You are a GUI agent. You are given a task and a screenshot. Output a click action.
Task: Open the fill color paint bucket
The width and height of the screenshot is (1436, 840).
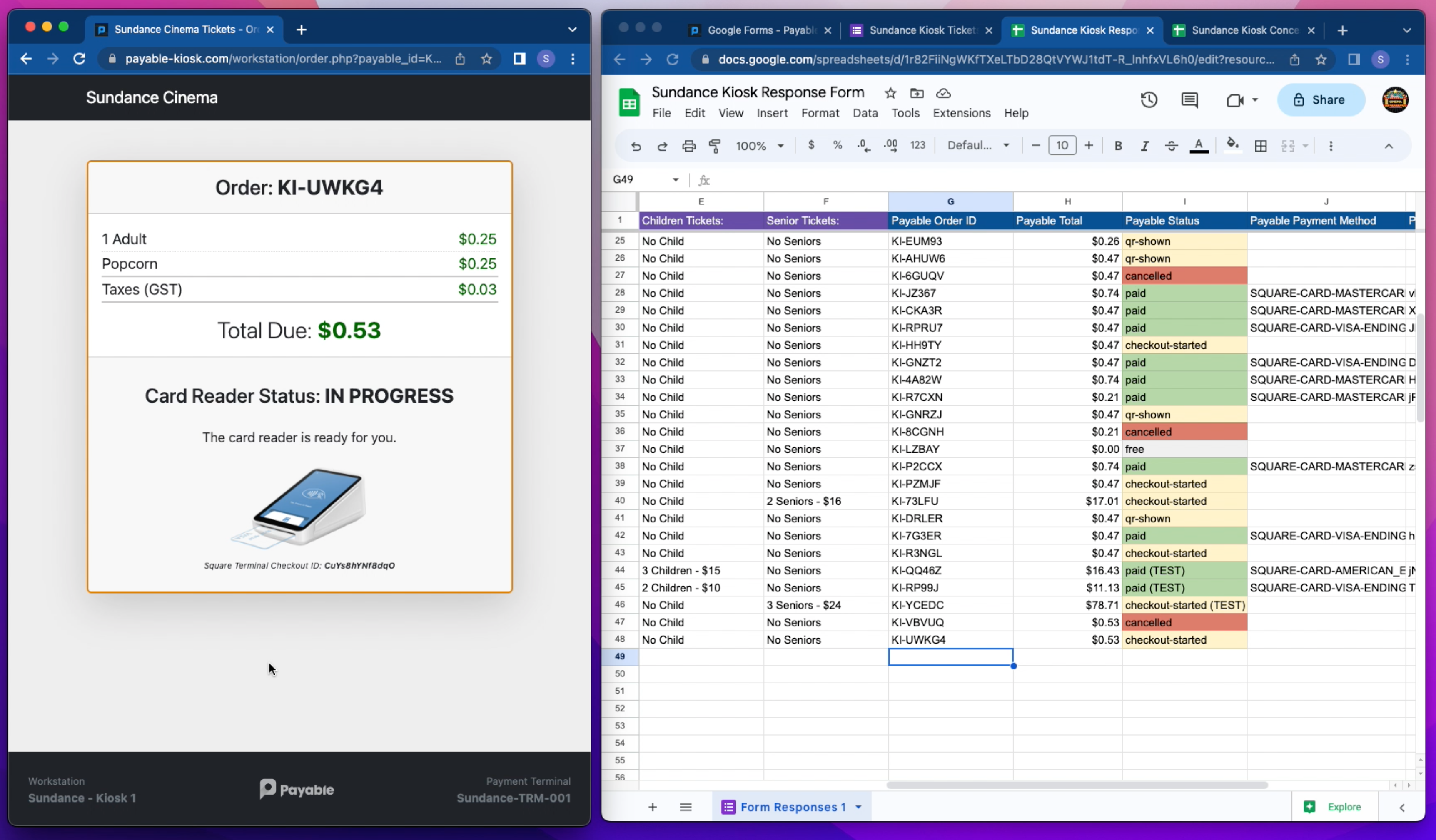coord(1232,145)
